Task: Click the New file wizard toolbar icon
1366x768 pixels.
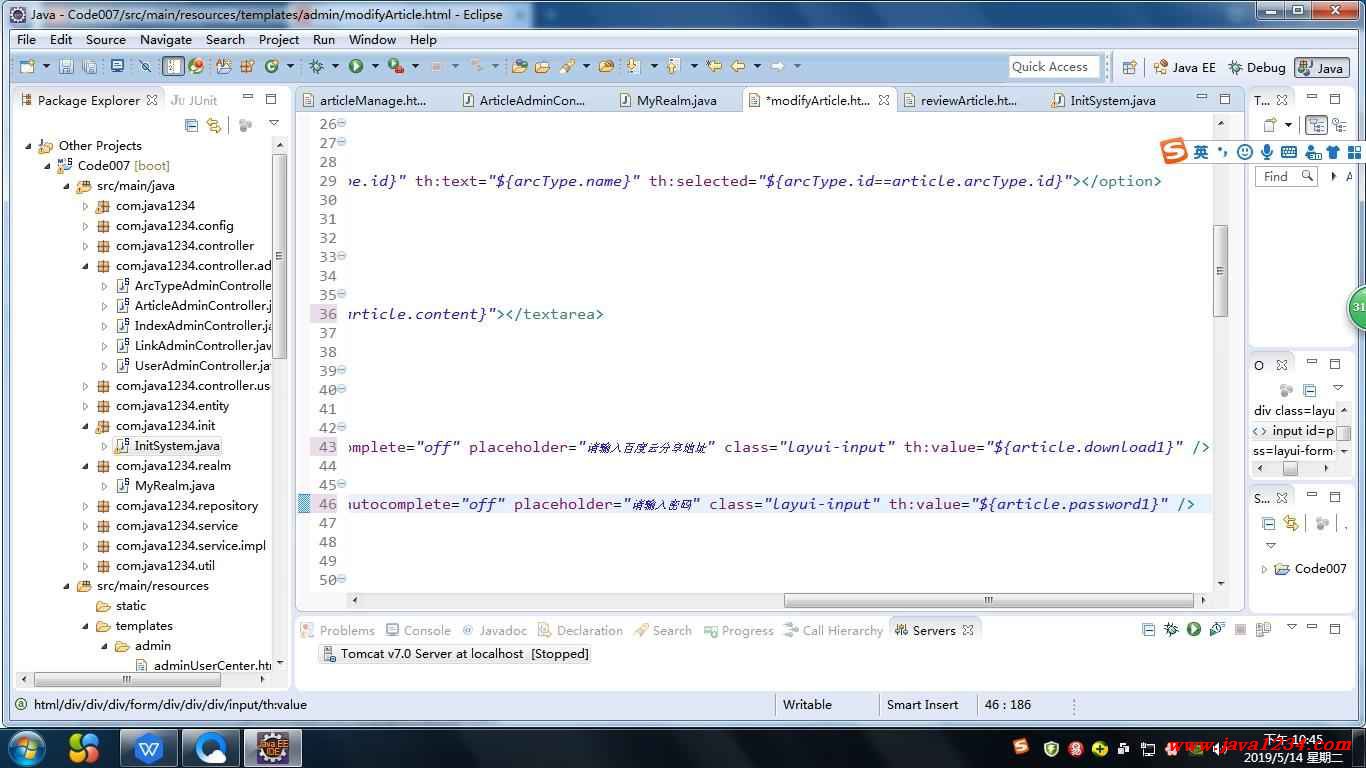Action: pos(27,67)
